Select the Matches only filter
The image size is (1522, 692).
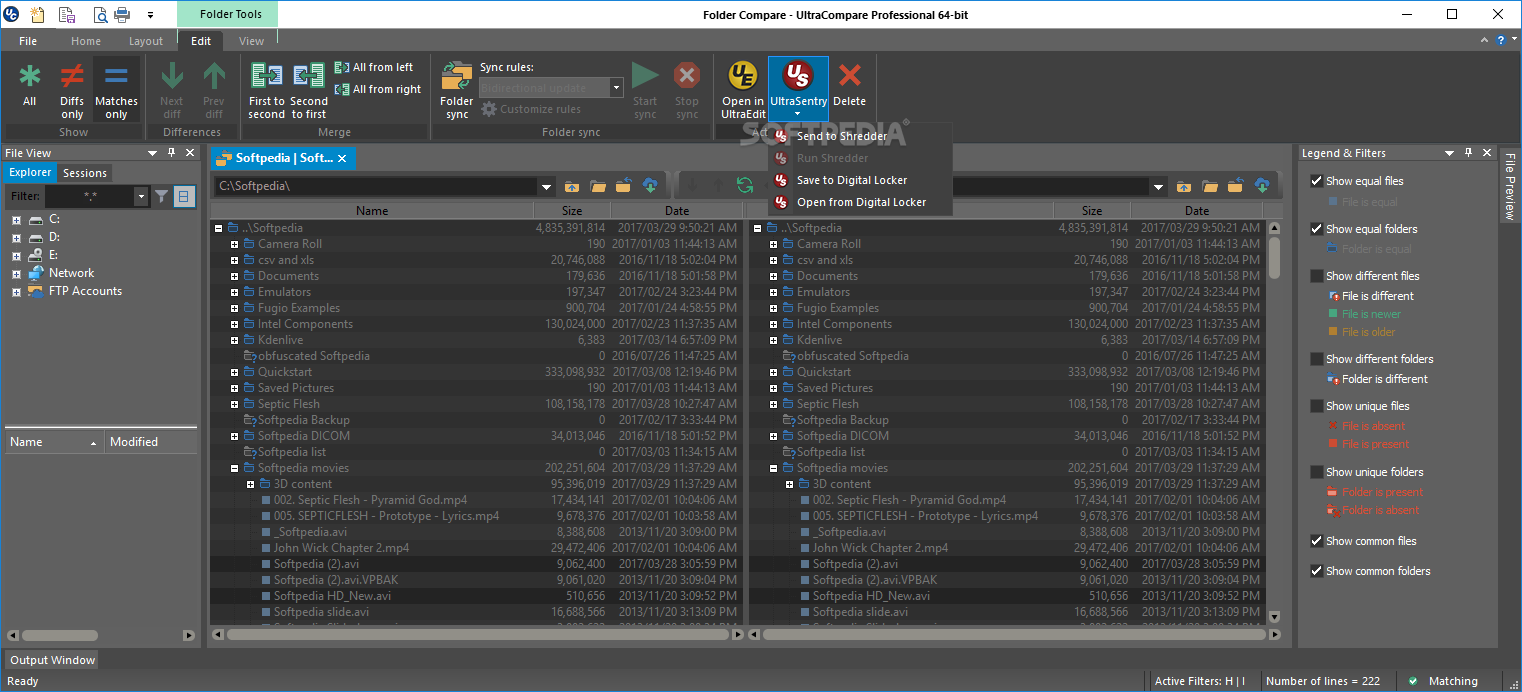[116, 86]
